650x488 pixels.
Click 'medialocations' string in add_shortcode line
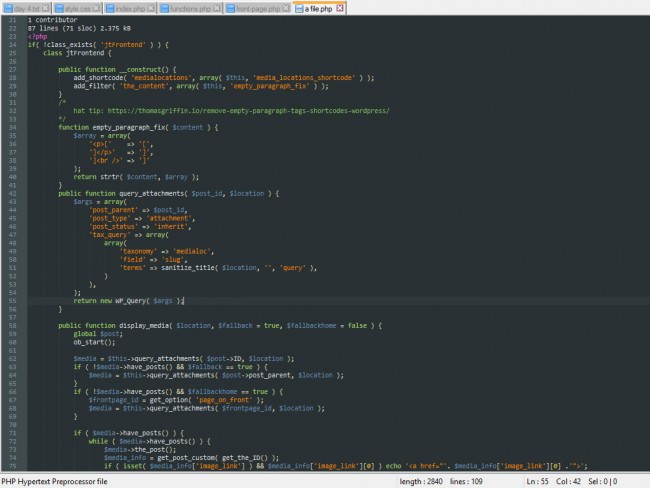point(159,78)
